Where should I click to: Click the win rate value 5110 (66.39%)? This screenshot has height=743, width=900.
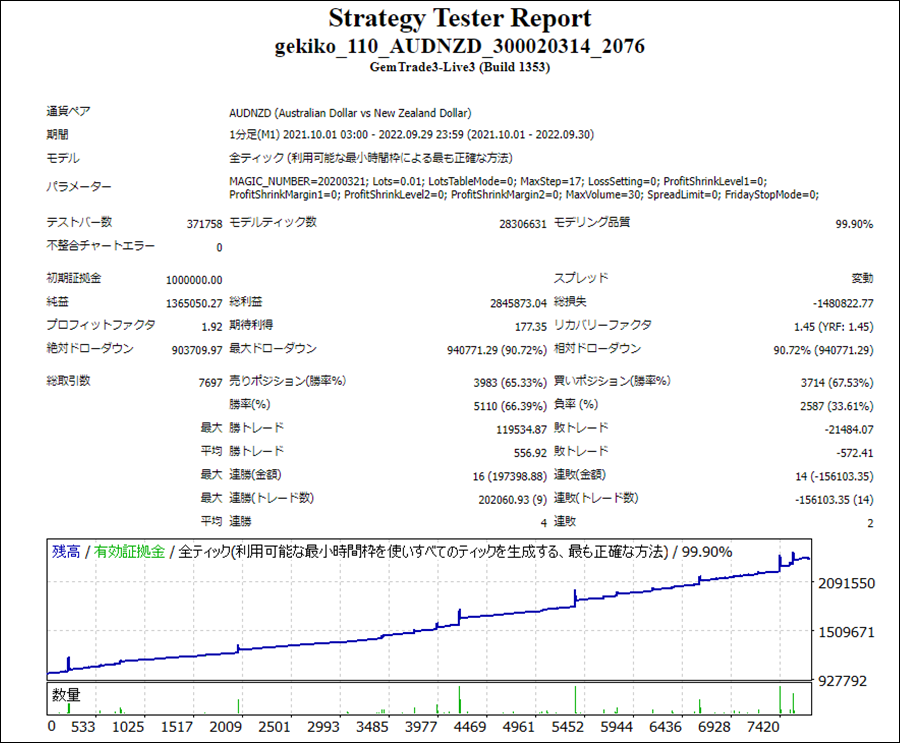point(509,406)
